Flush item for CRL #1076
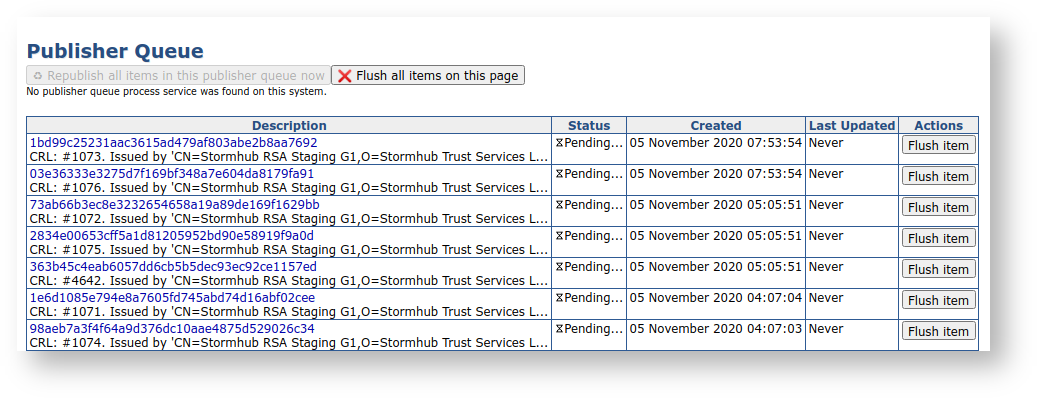This screenshot has height=399, width=1038. (x=938, y=177)
